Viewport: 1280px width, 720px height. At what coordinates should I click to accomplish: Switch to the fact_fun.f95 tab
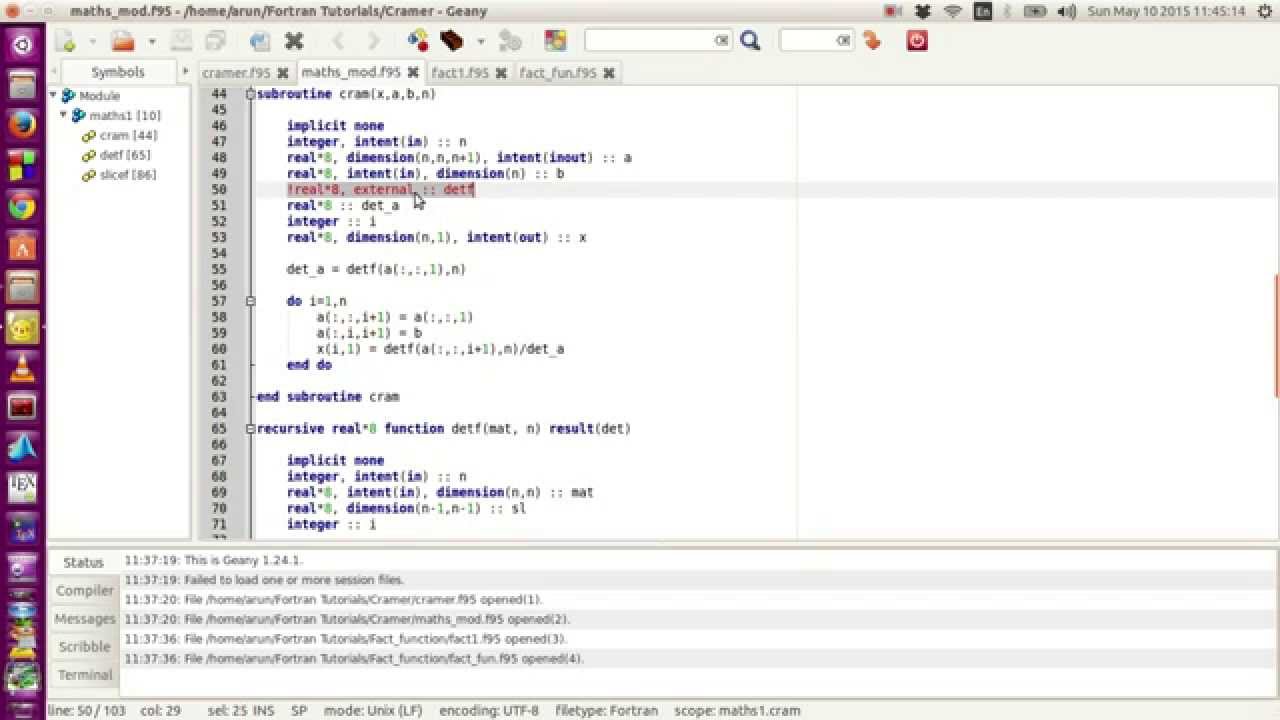point(558,73)
